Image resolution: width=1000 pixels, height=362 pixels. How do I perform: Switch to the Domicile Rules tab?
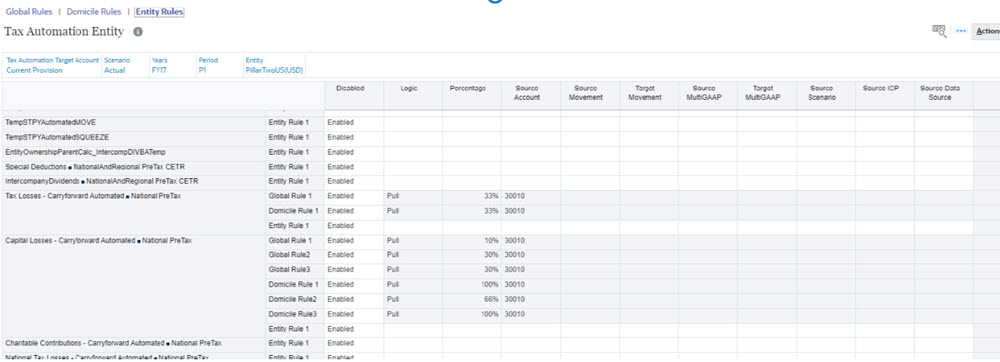(94, 11)
